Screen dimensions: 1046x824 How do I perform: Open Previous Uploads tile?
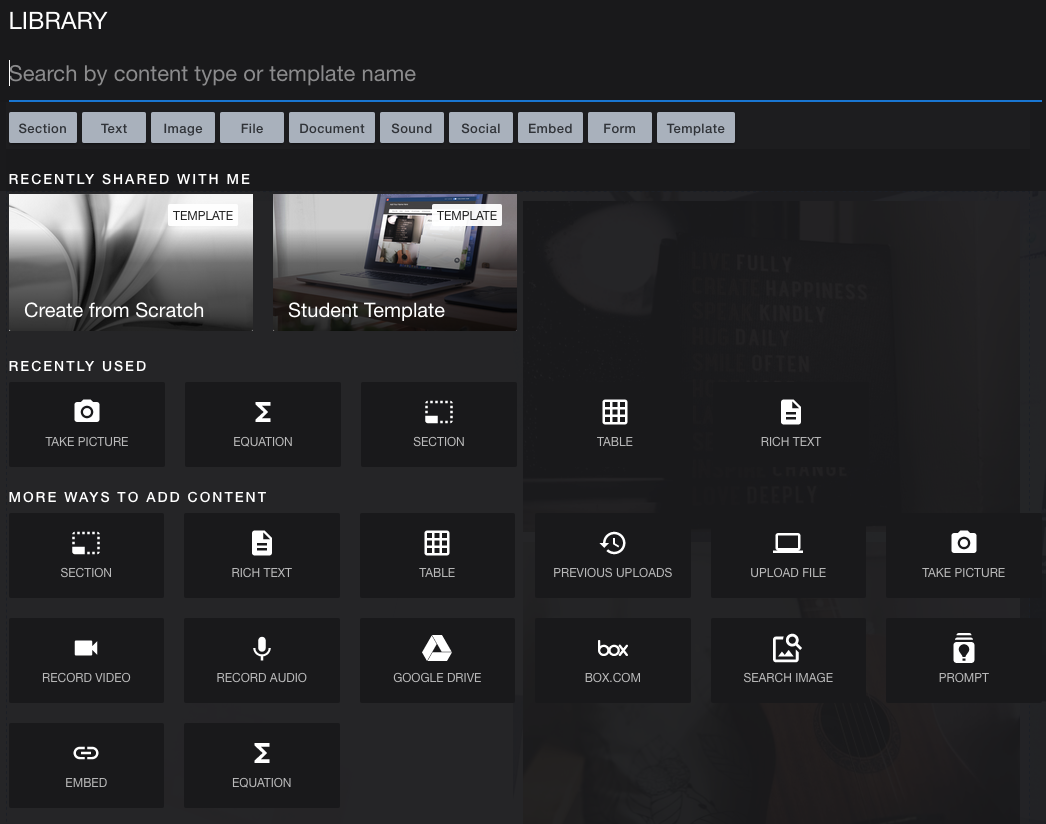(x=612, y=555)
